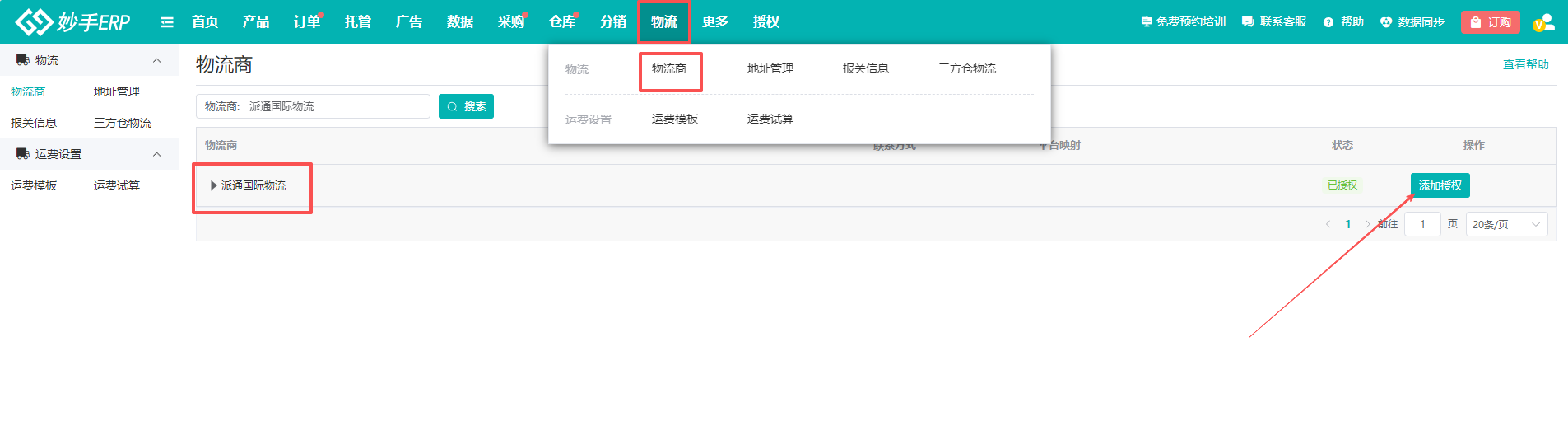
Task: Click 数据同步 data sync
Action: pos(1412,22)
